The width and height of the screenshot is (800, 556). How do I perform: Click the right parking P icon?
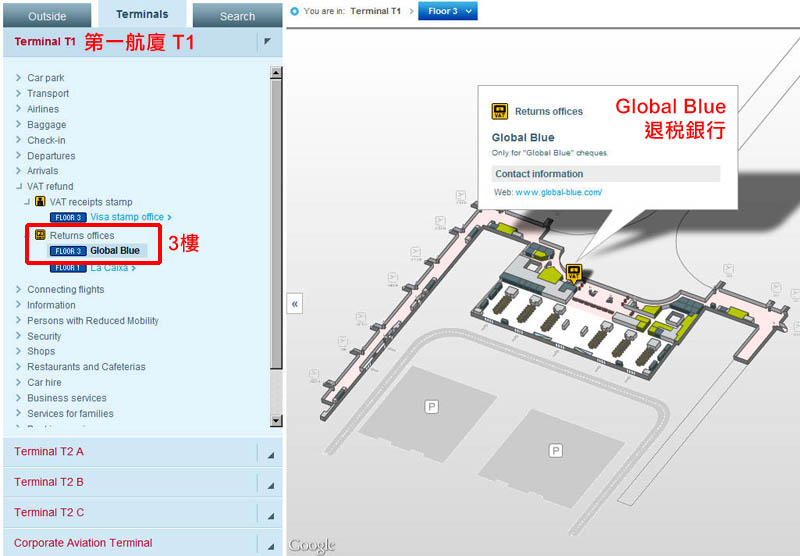[556, 450]
